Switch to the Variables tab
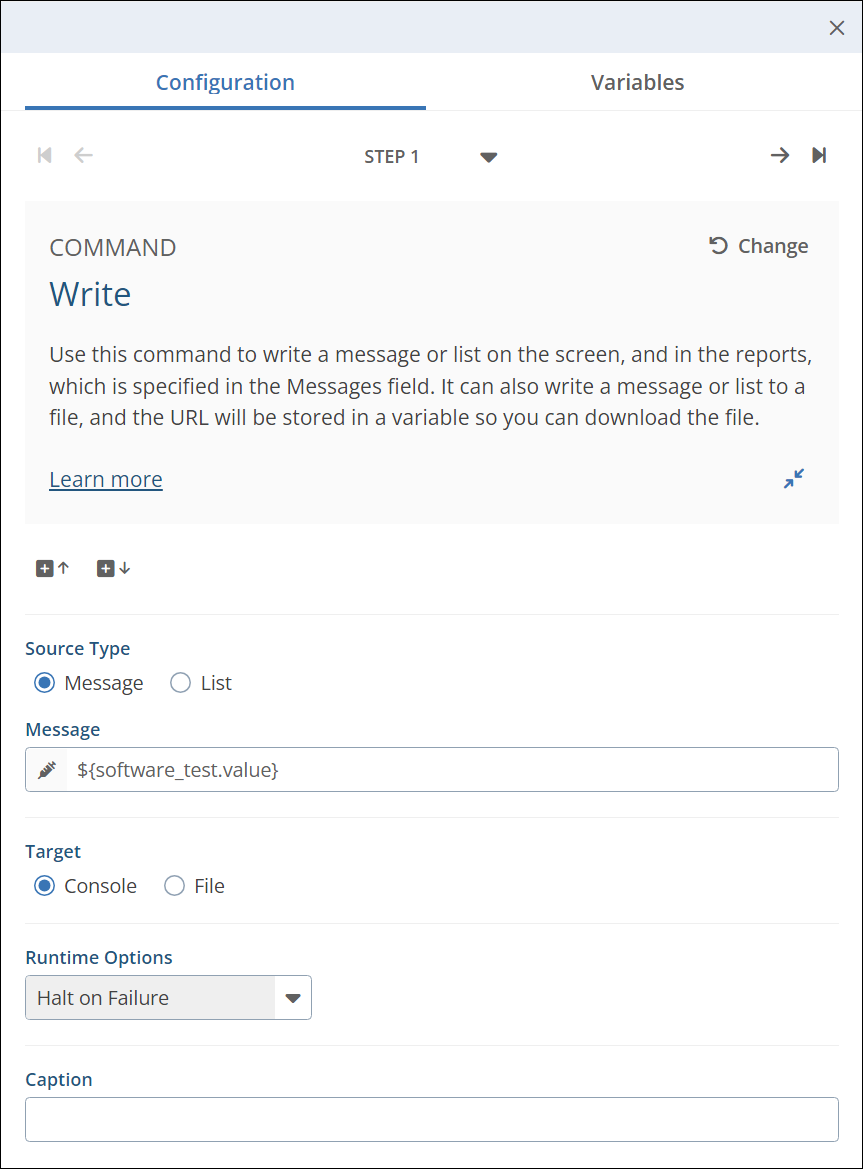863x1169 pixels. coord(637,82)
